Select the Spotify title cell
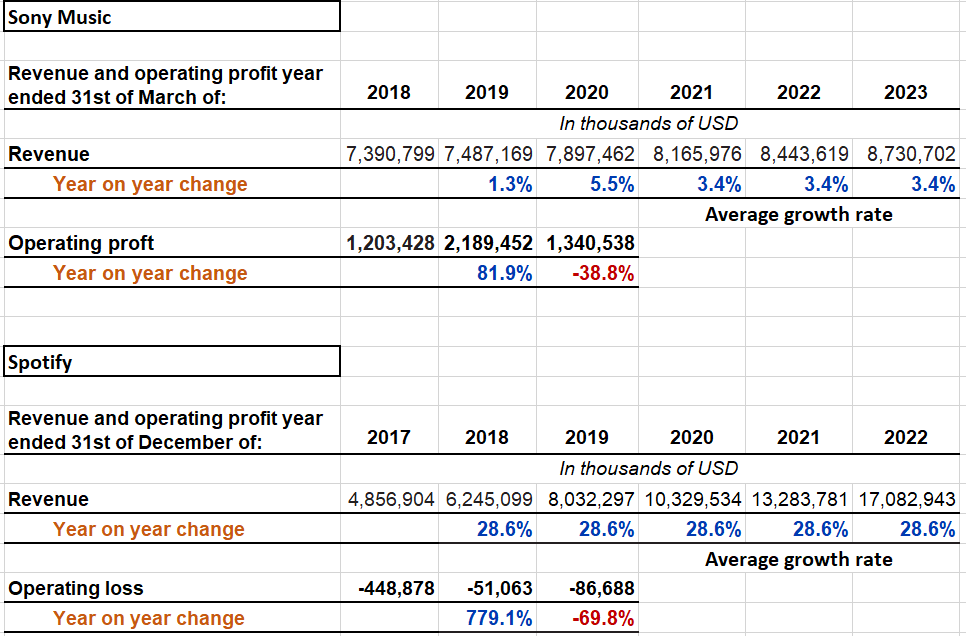 tap(172, 362)
